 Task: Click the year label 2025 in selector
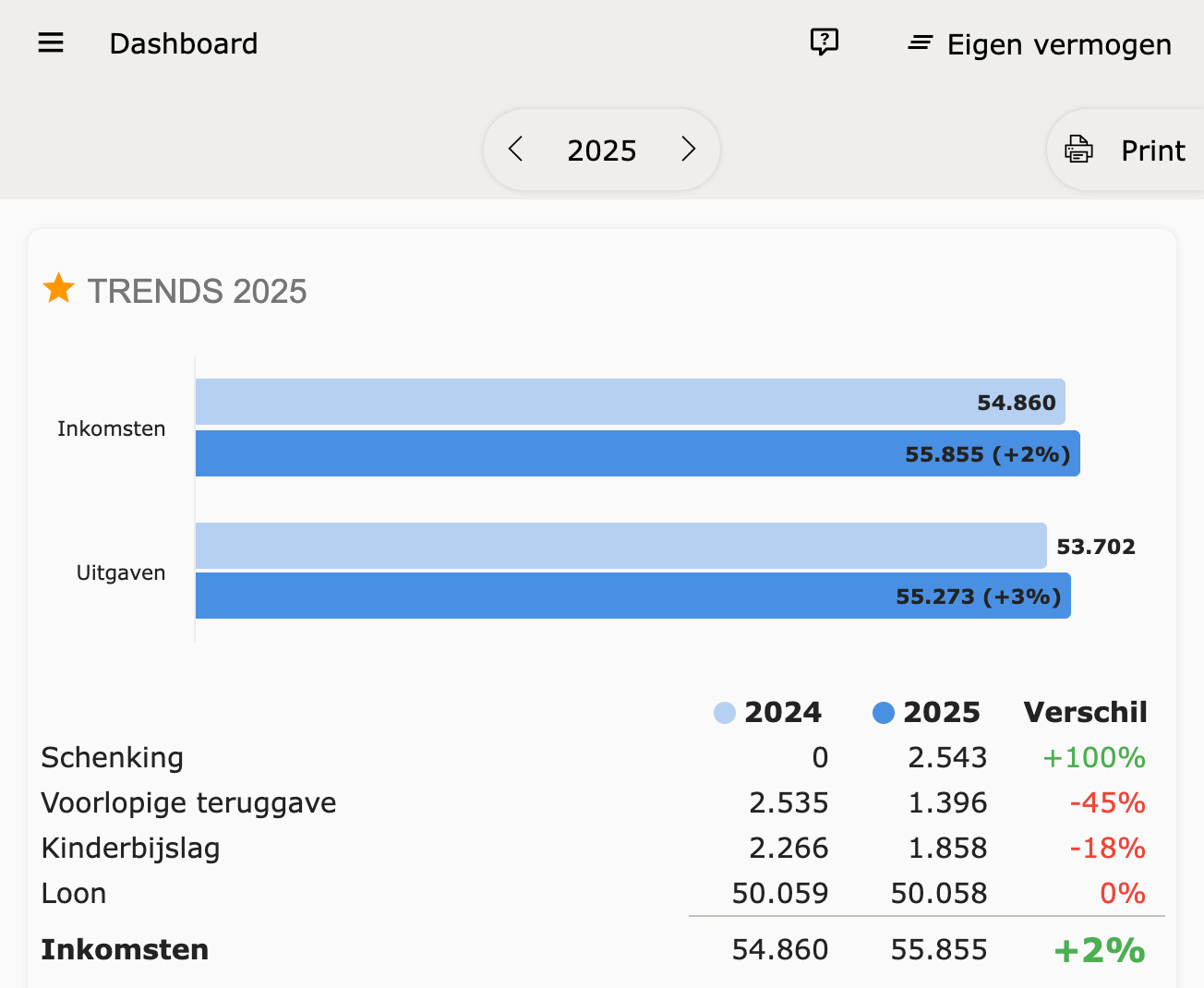coord(602,151)
